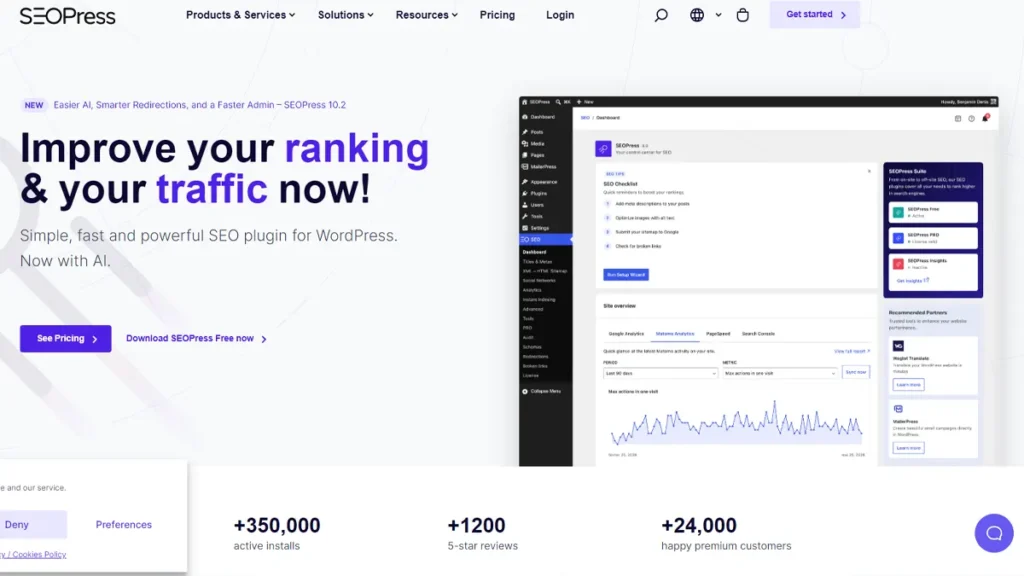Open the Metric 'Max actions in one visit' dropdown
Image resolution: width=1024 pixels, height=576 pixels.
coord(780,373)
